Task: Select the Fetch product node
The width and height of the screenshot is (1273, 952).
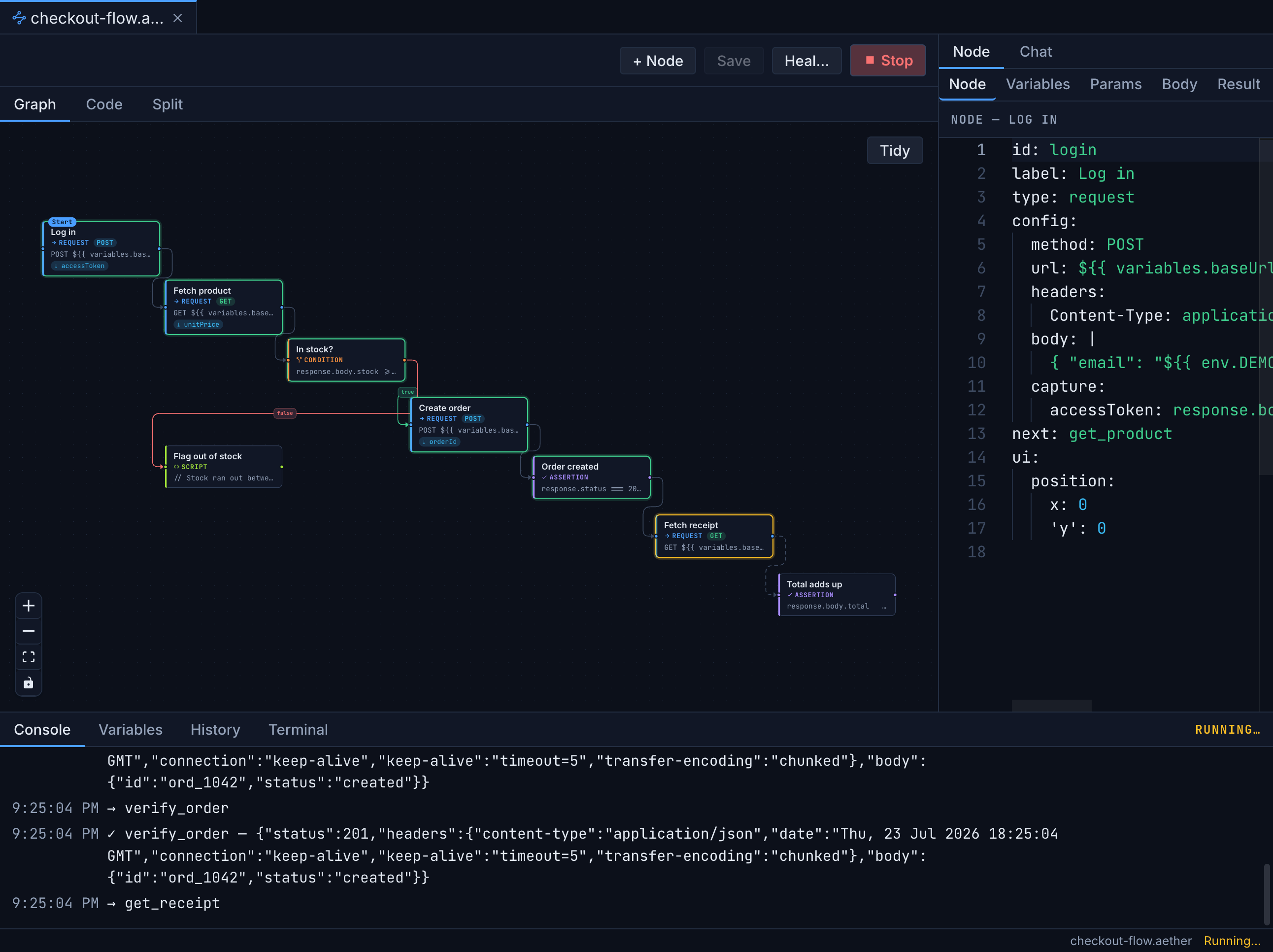Action: pos(224,307)
